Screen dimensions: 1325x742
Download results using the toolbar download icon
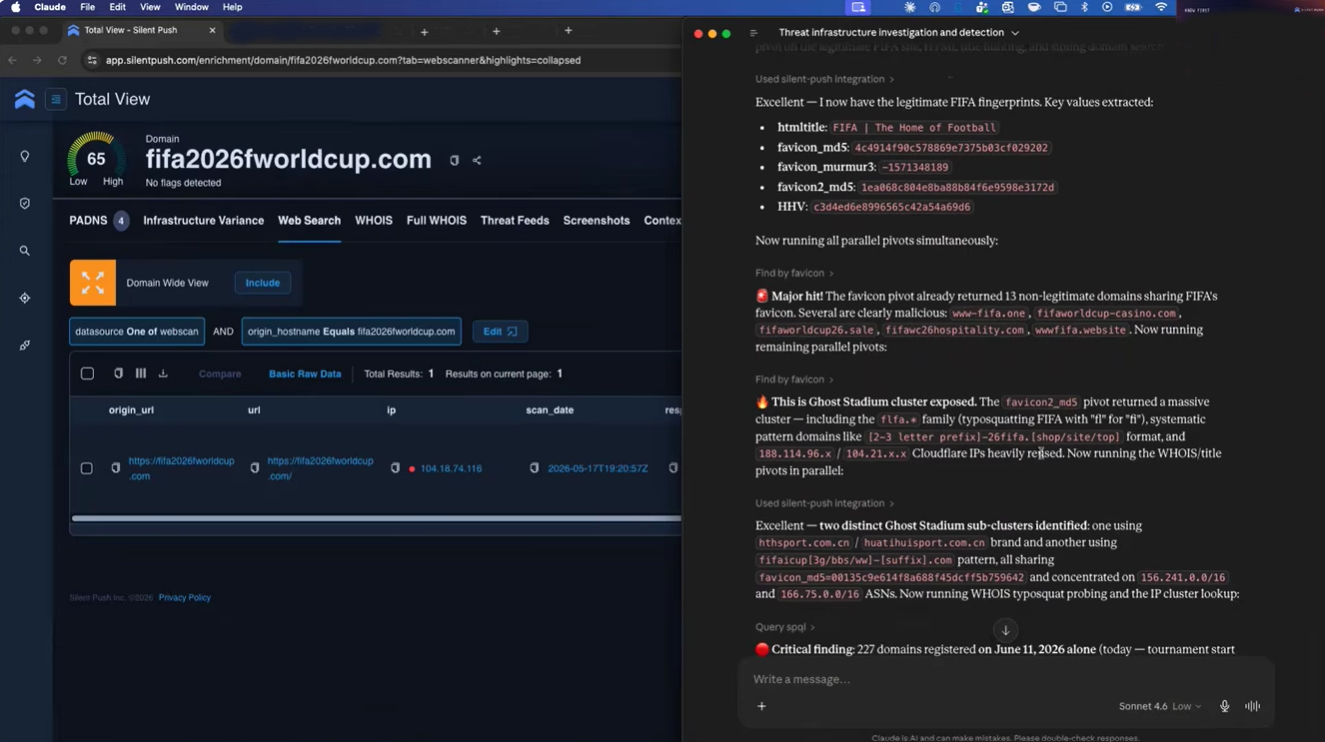163,373
